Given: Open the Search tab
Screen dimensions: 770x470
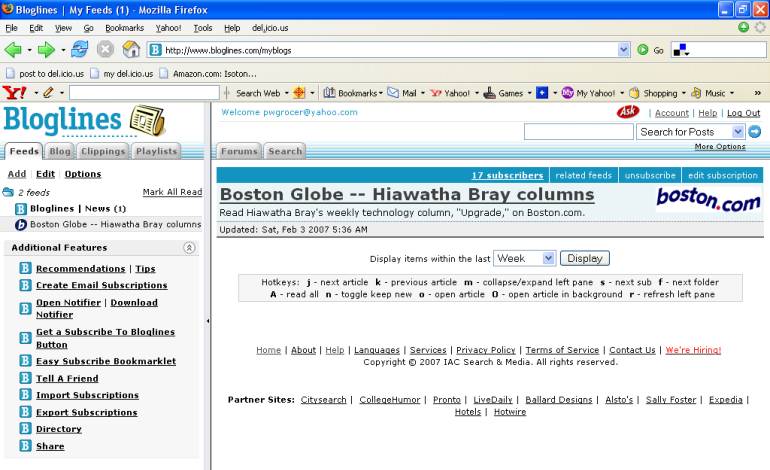Looking at the screenshot, I should (x=285, y=151).
